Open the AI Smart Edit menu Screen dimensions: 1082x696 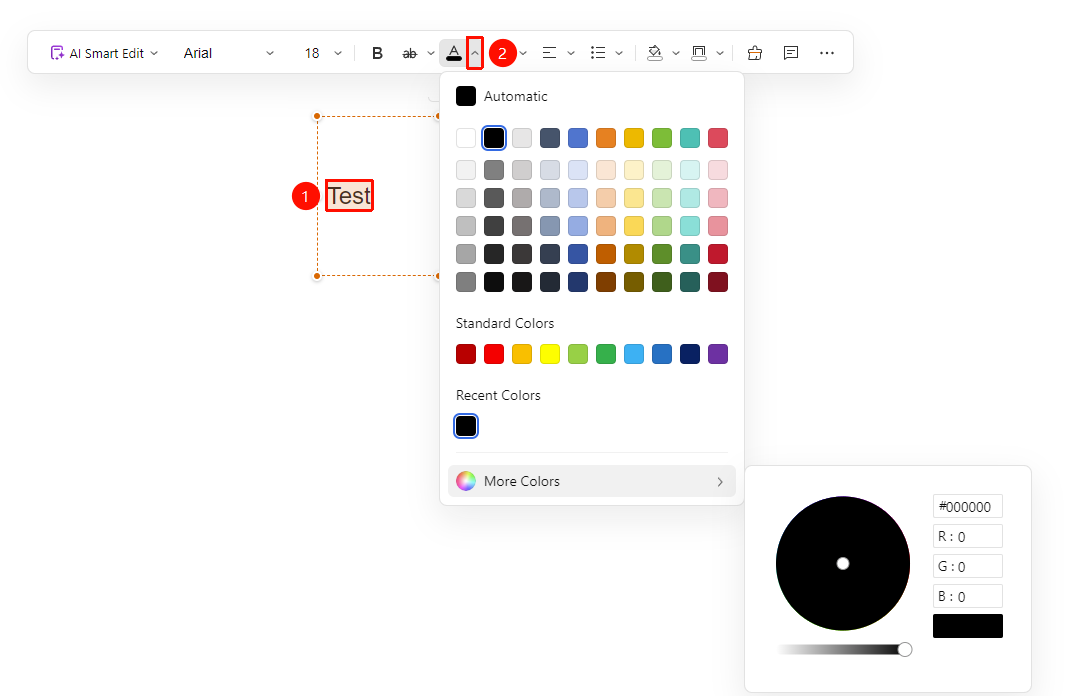point(104,53)
